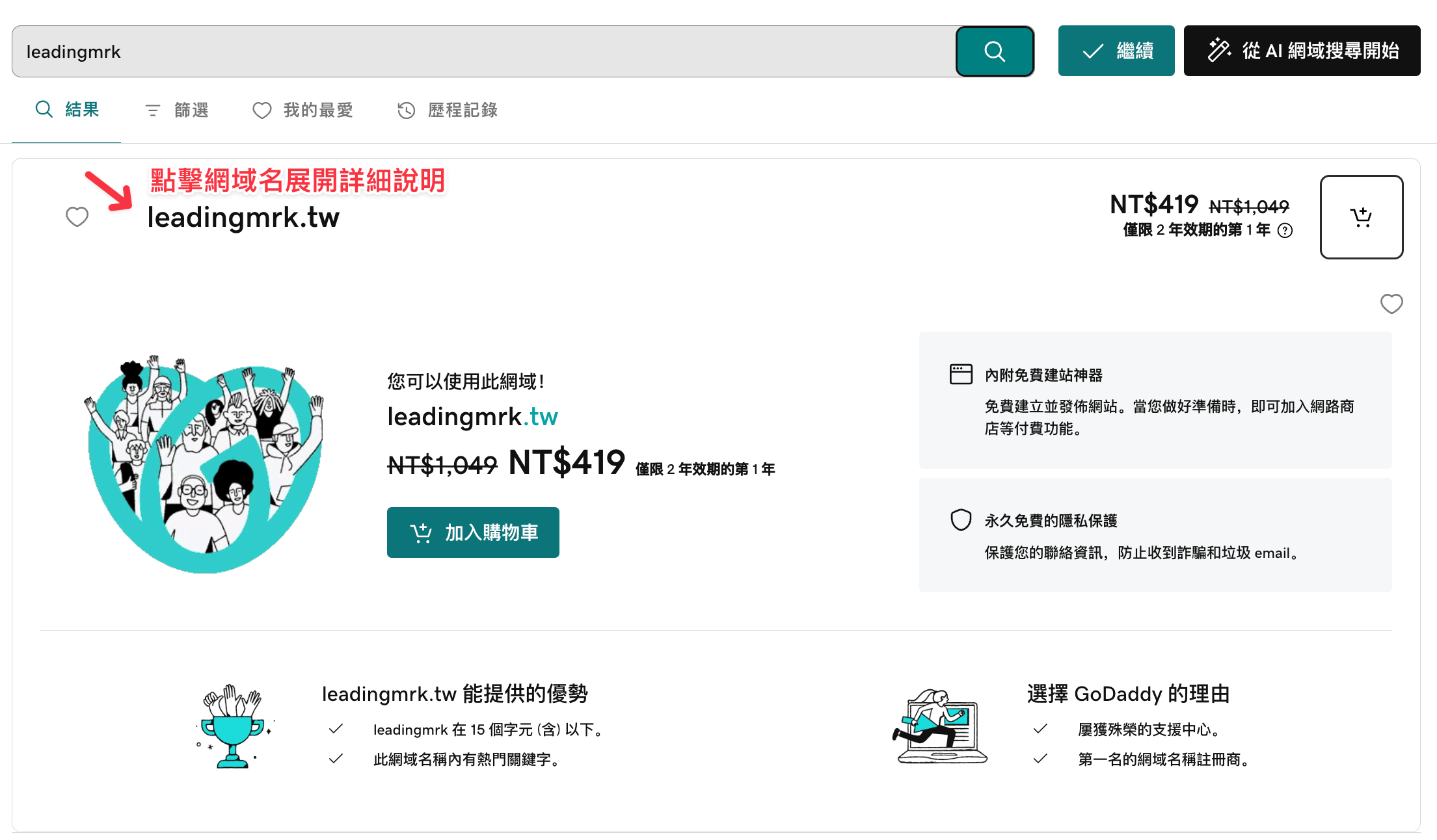This screenshot has height=840, width=1437.
Task: Open the 我的最愛 favorites tab
Action: tap(302, 110)
